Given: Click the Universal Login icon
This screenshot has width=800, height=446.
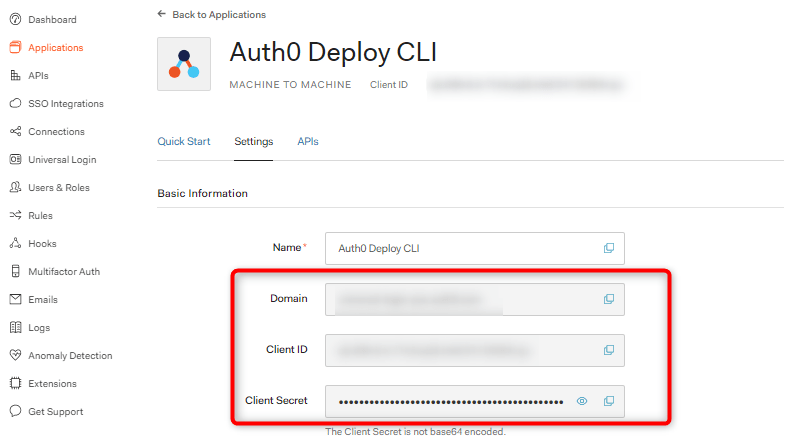Looking at the screenshot, I should point(16,159).
